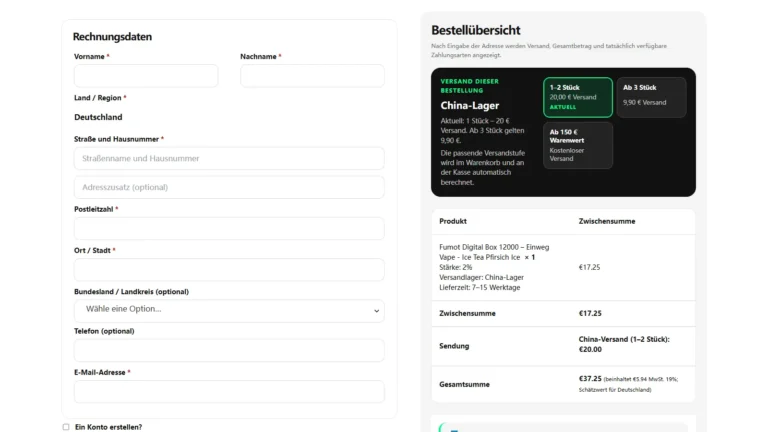Click the 'Rechnungsdaten' heading
Screen dimensions: 768x432
point(112,37)
